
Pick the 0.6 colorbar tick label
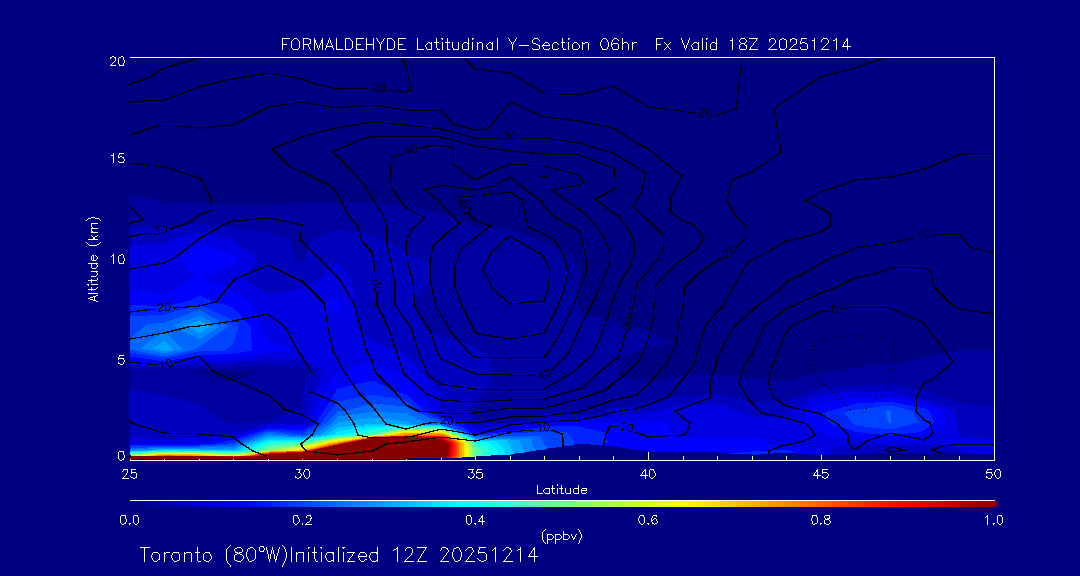pos(648,520)
